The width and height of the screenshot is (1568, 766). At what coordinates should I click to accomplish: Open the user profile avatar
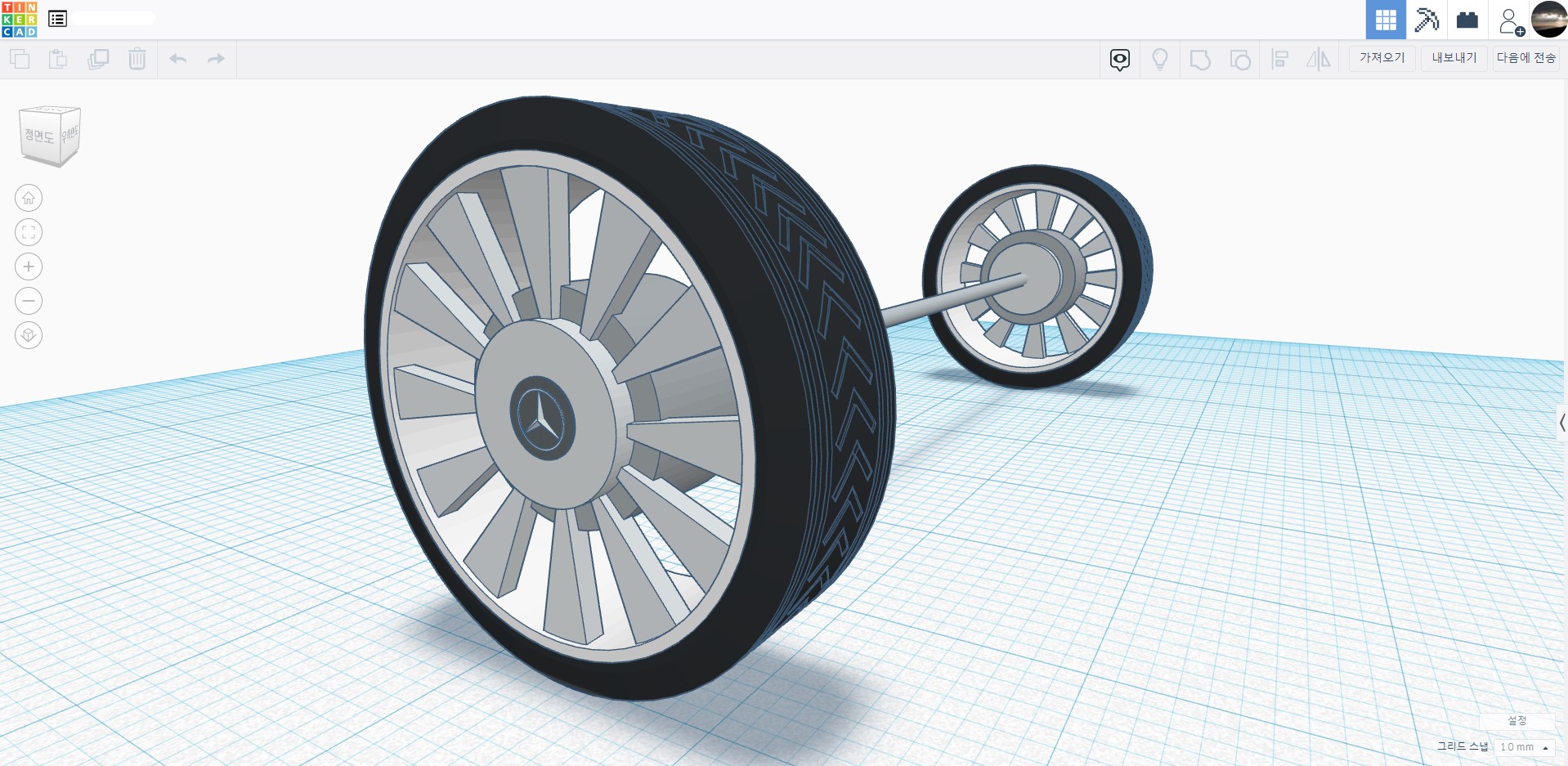[x=1548, y=20]
